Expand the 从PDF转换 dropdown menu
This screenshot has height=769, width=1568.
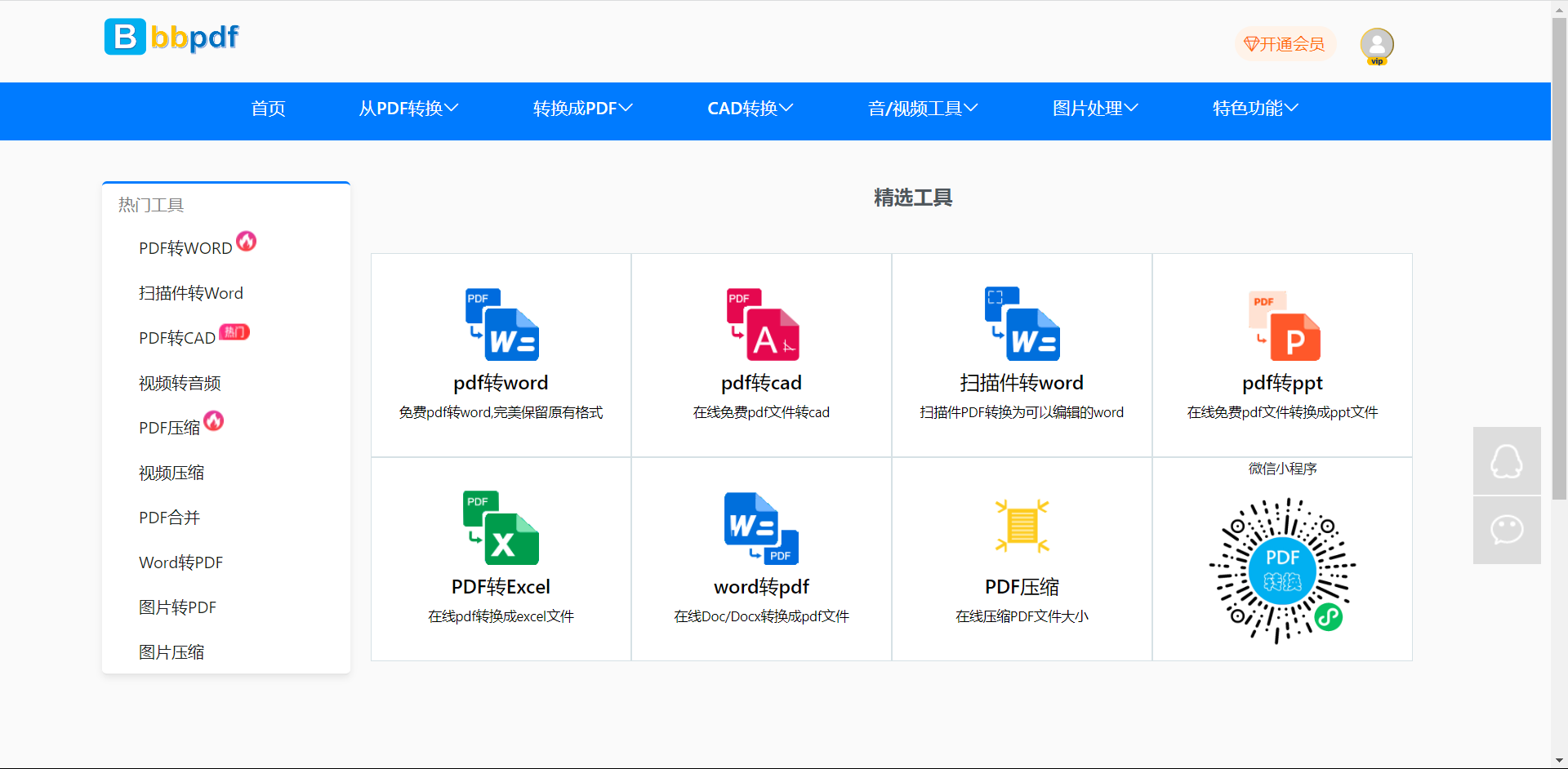coord(408,109)
